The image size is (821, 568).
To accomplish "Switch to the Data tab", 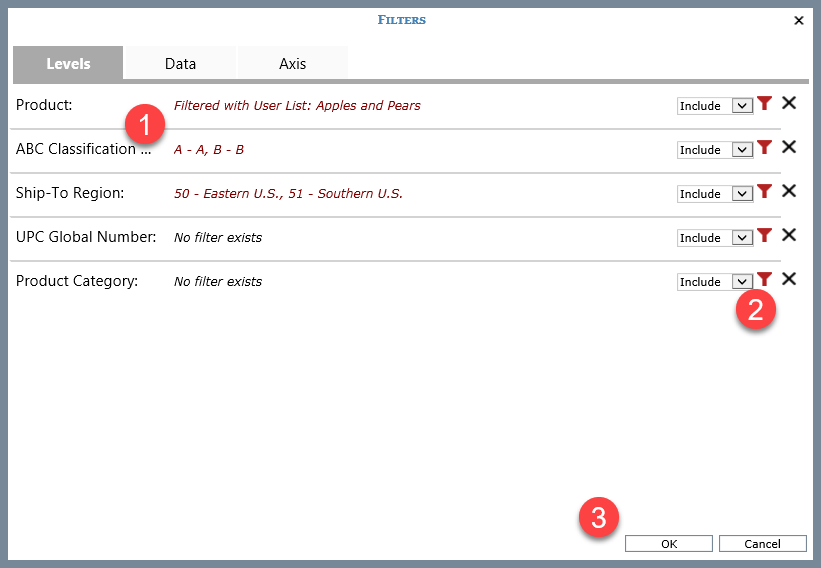I will pos(180,63).
